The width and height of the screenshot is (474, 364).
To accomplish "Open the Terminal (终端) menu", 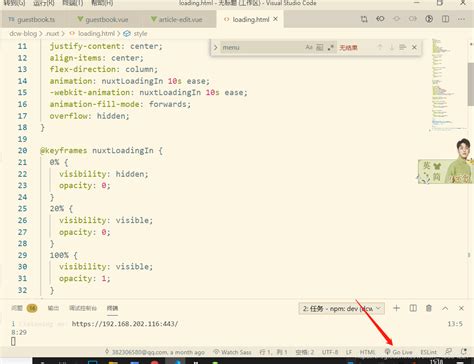I will [x=72, y=3].
